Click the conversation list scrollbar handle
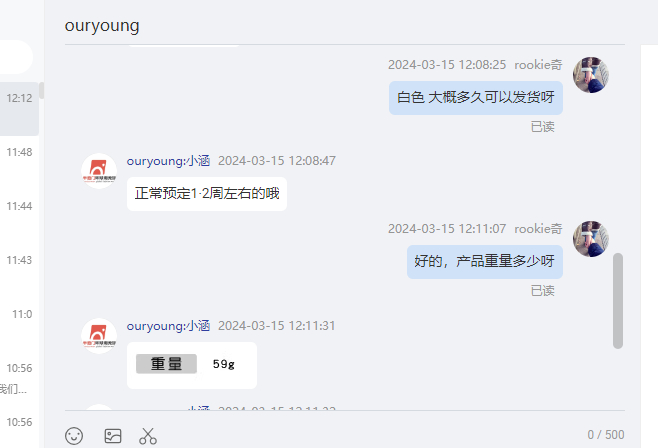 click(42, 91)
